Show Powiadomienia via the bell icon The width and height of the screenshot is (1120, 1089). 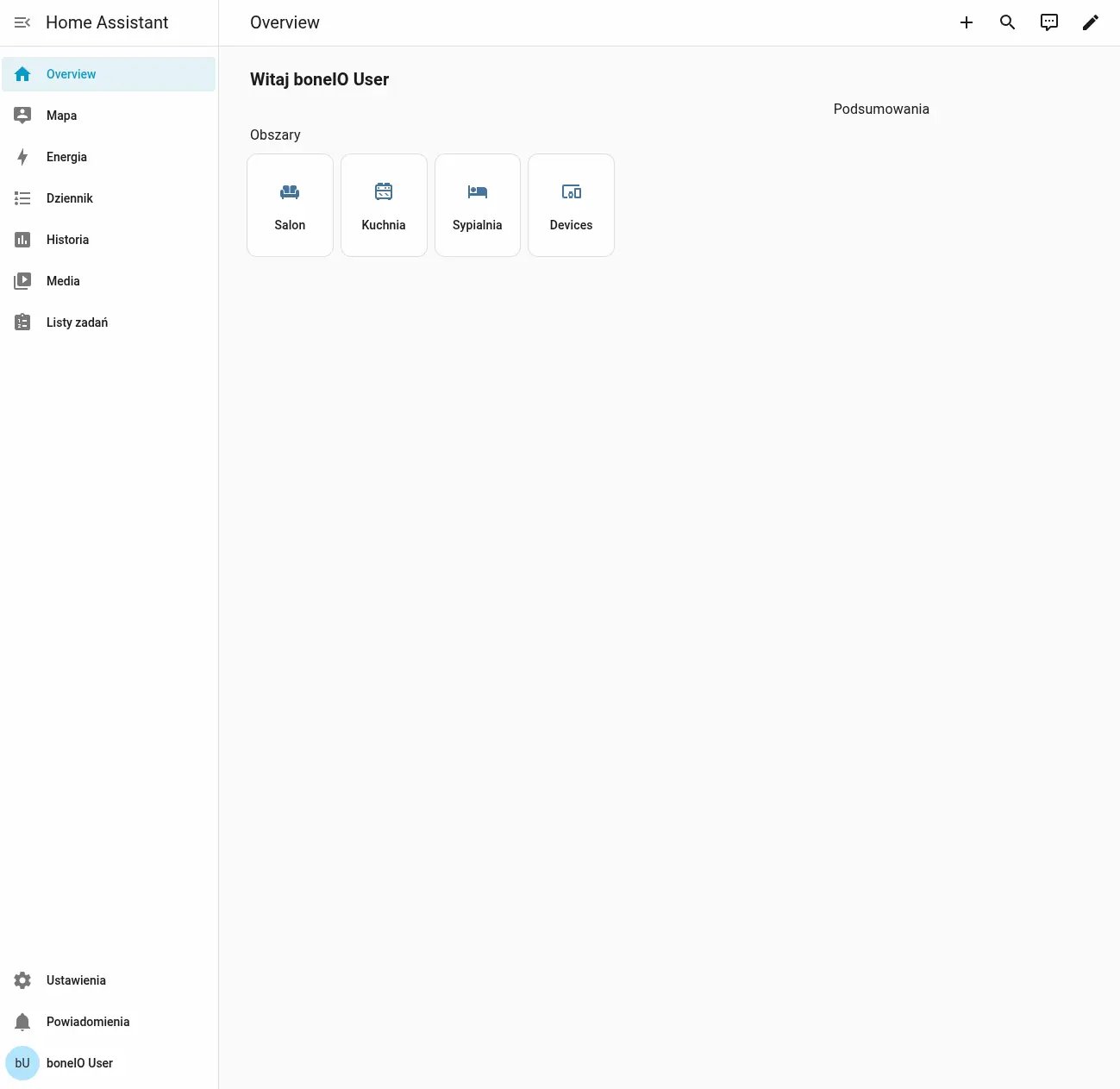[22, 1022]
